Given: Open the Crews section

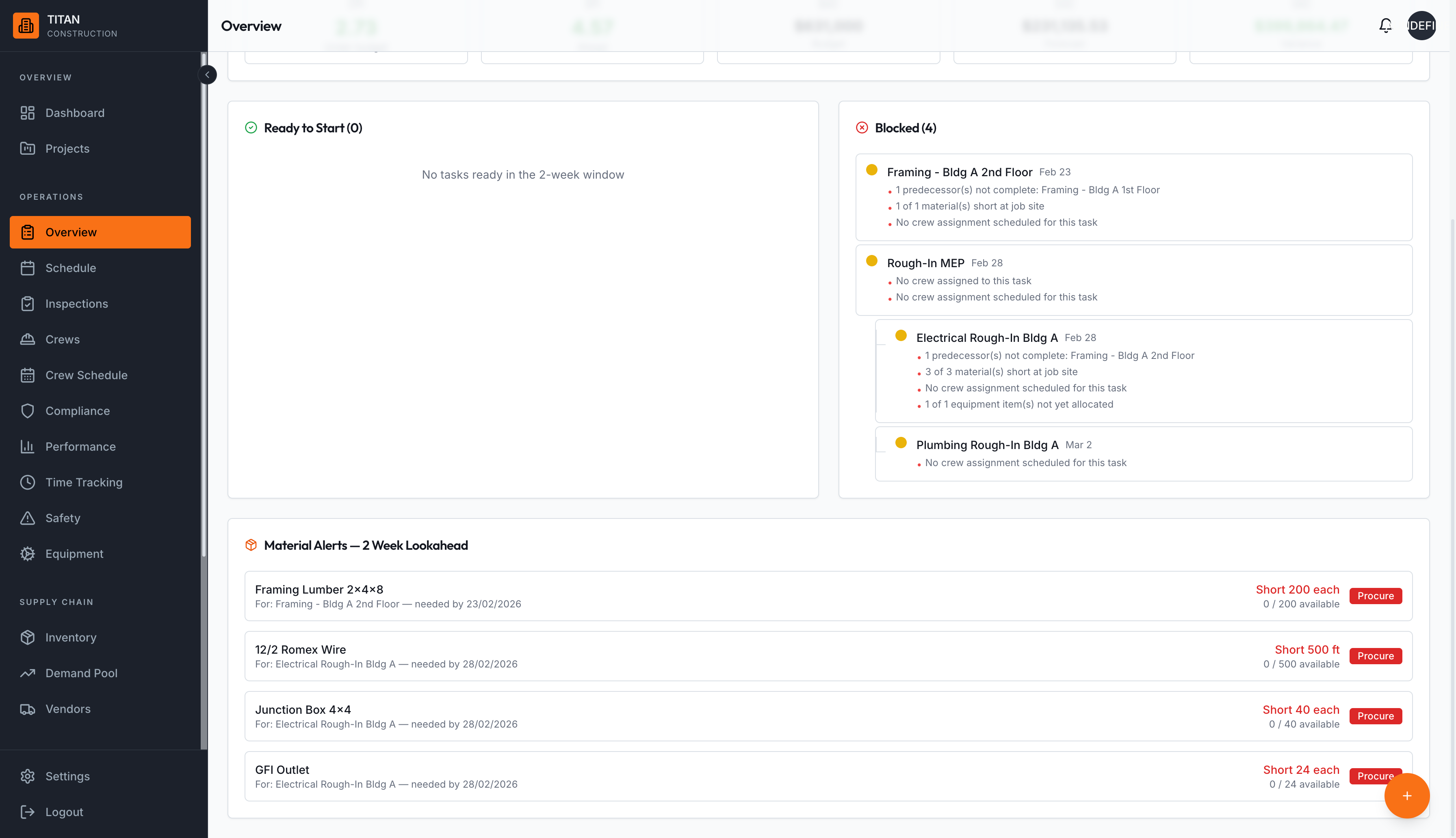Looking at the screenshot, I should (100, 339).
